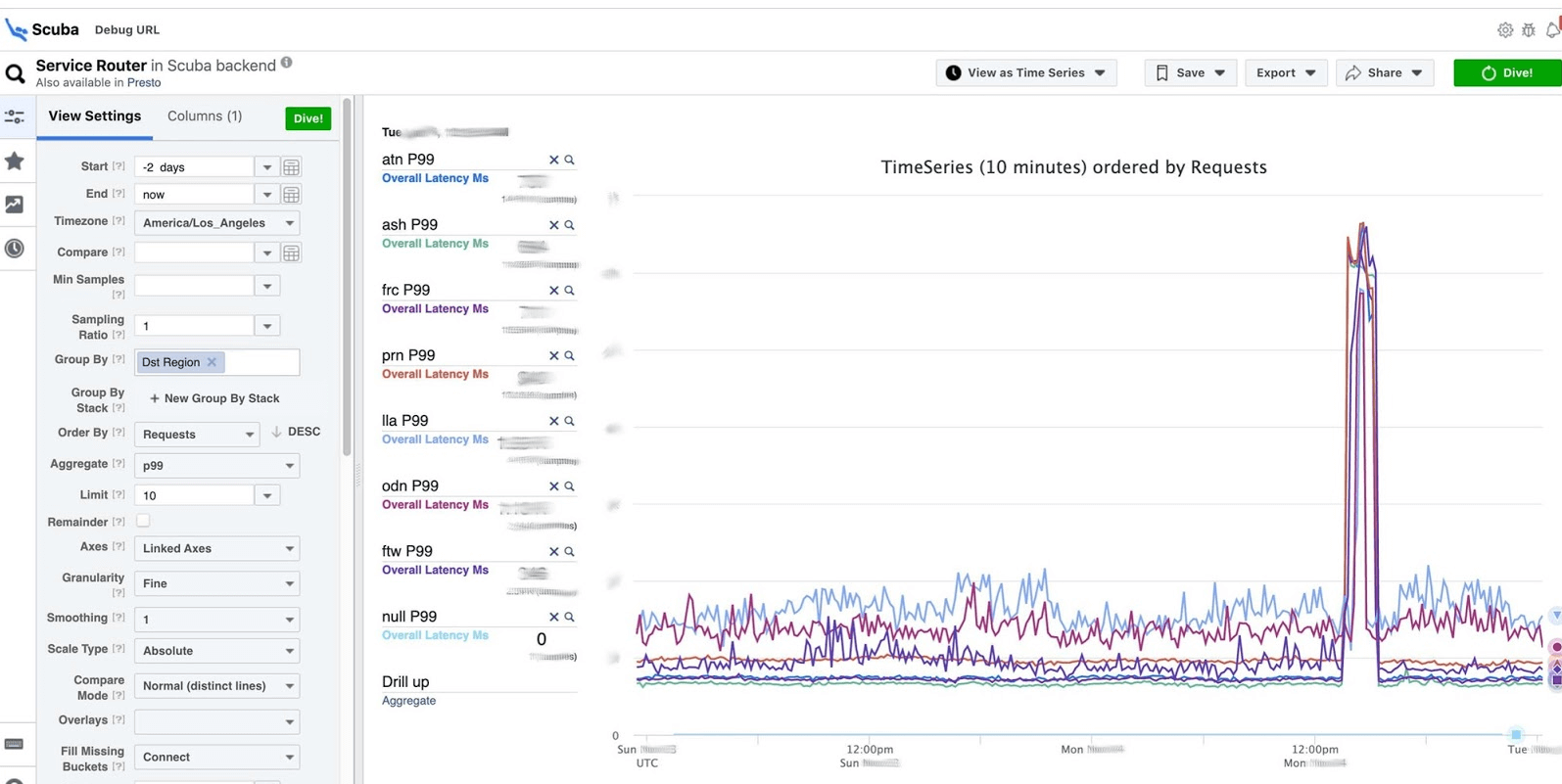The width and height of the screenshot is (1562, 784).
Task: Remove the atn P99 series
Action: tap(553, 160)
